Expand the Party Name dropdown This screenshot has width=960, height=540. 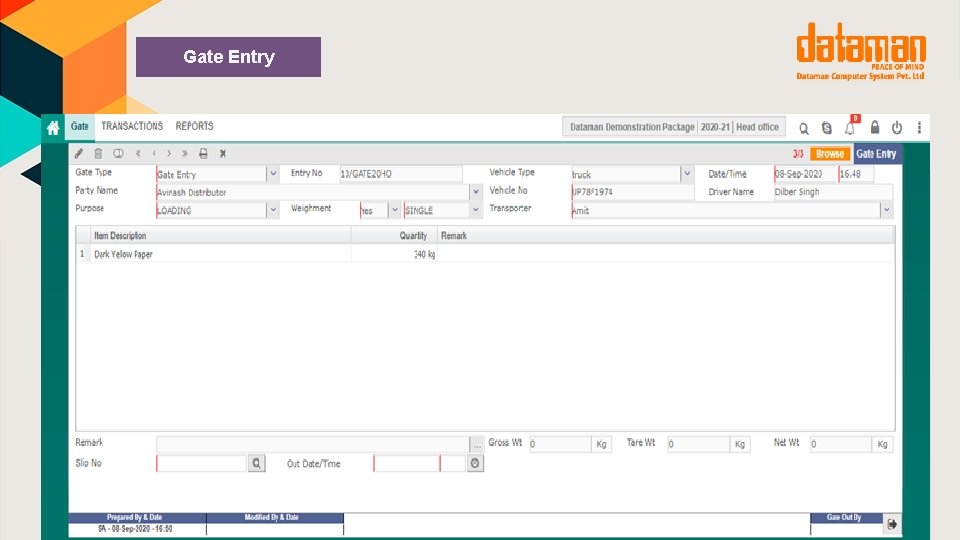[476, 192]
